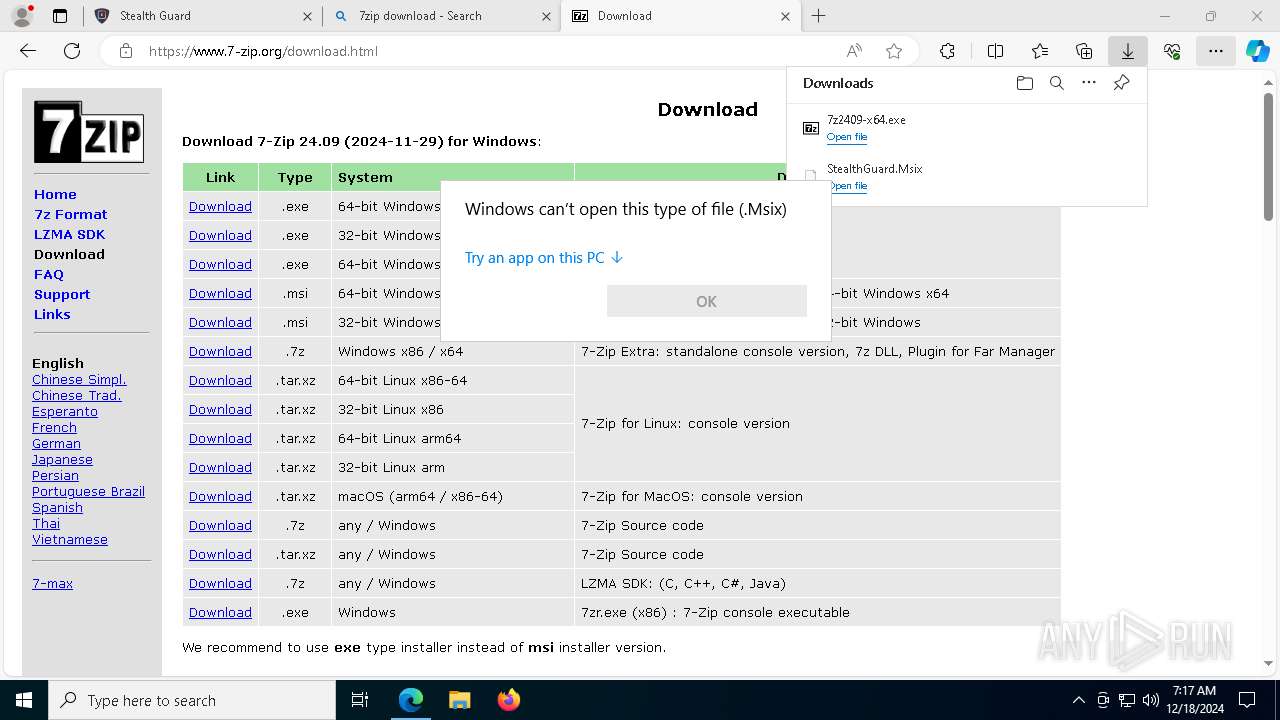The height and width of the screenshot is (720, 1280).
Task: Open notification center icon
Action: tap(1247, 700)
